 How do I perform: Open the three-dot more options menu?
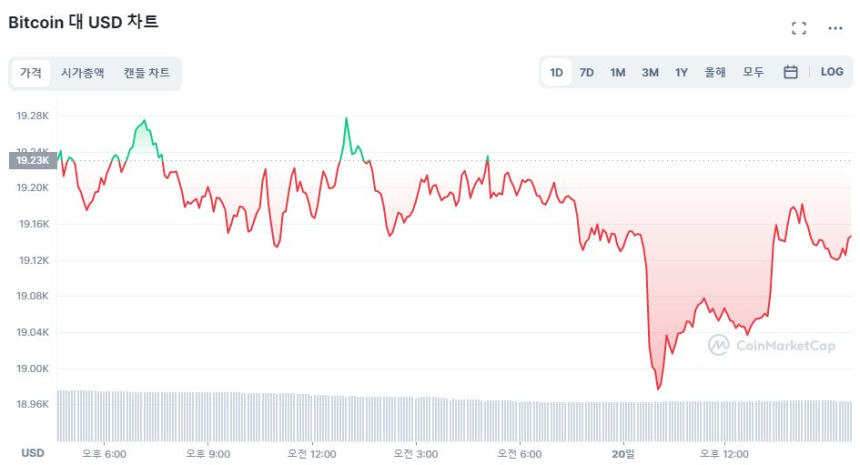(x=835, y=28)
